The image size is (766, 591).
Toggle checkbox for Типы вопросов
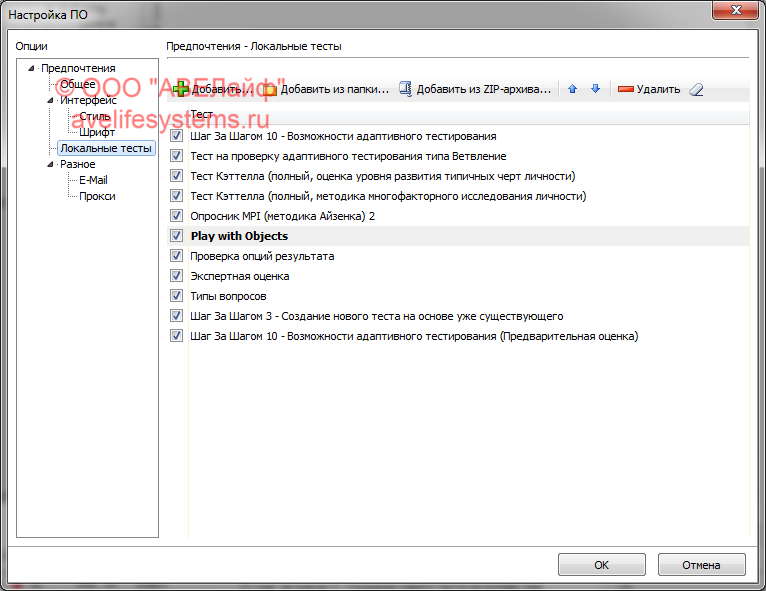click(x=177, y=296)
